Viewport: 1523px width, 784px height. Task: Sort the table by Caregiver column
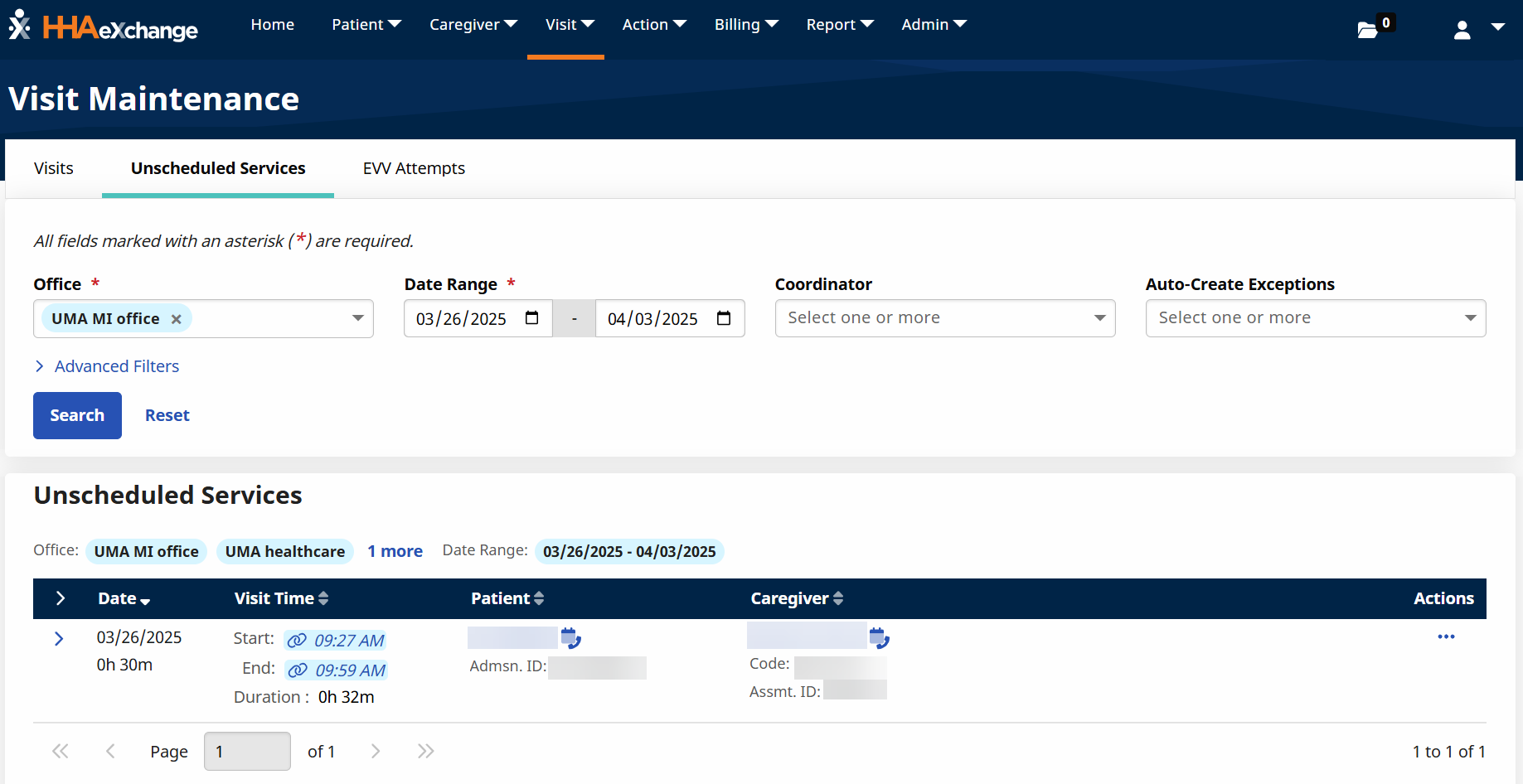click(x=838, y=598)
